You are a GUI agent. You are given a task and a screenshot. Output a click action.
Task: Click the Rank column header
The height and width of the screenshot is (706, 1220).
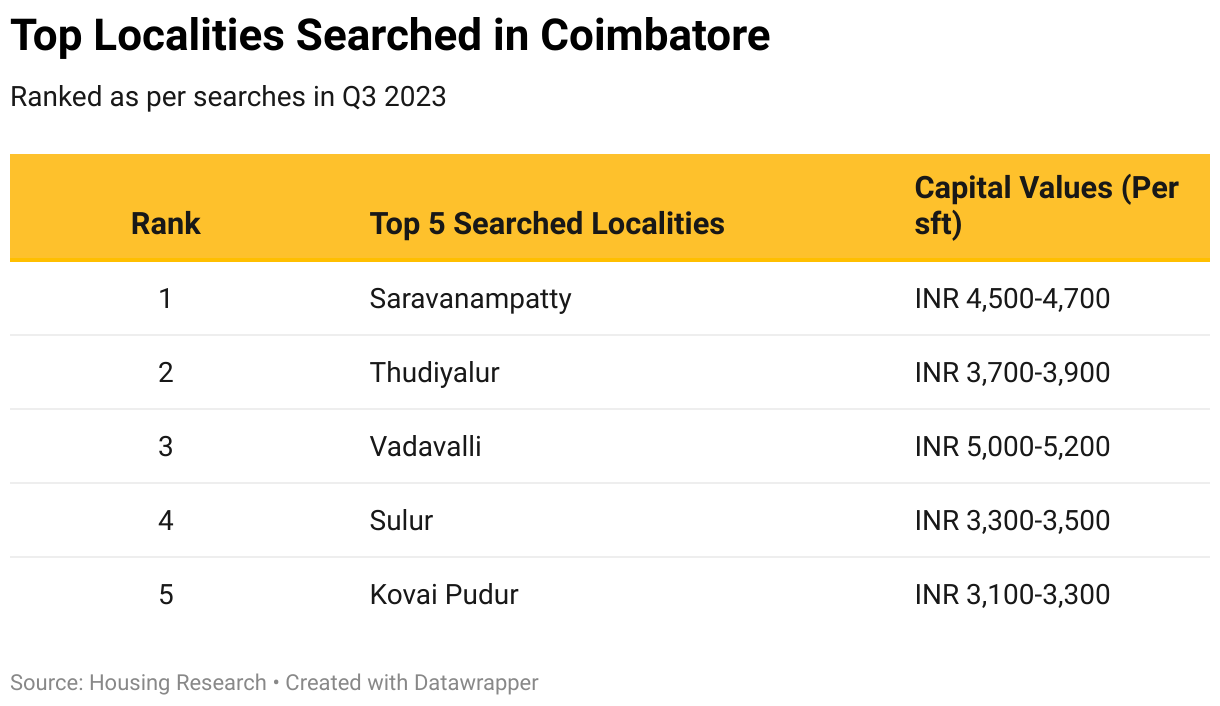[165, 223]
